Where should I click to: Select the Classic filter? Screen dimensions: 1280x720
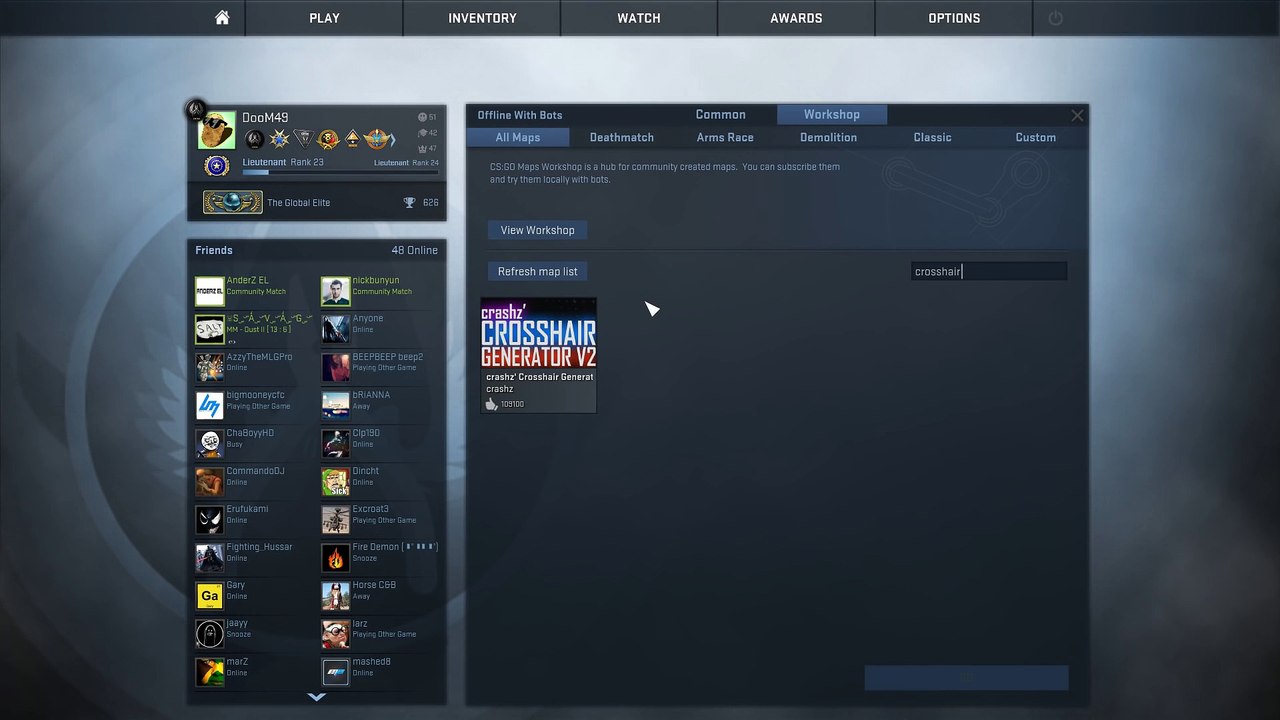tap(932, 138)
